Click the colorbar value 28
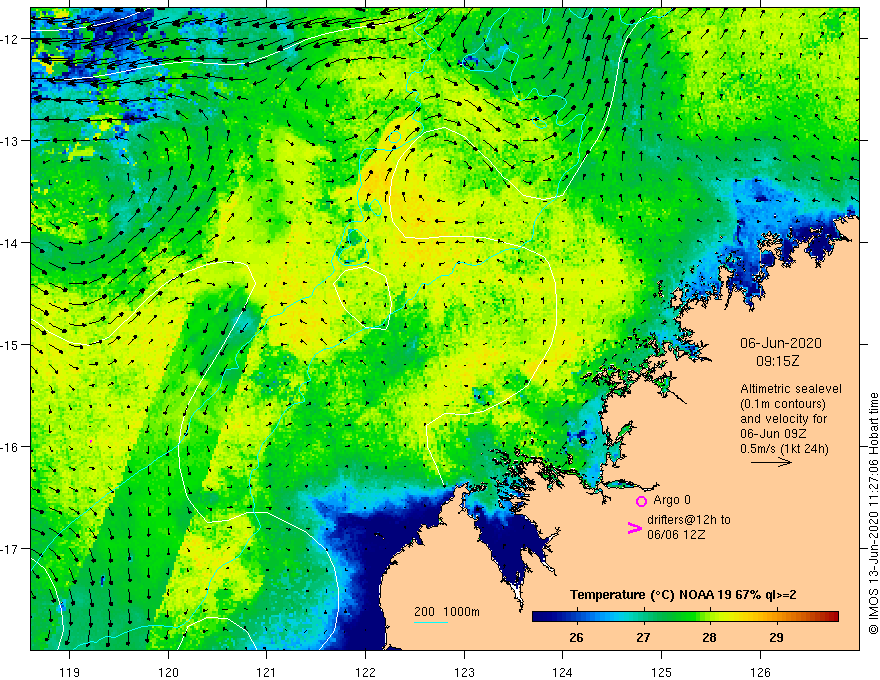The height and width of the screenshot is (680, 880). coord(709,638)
